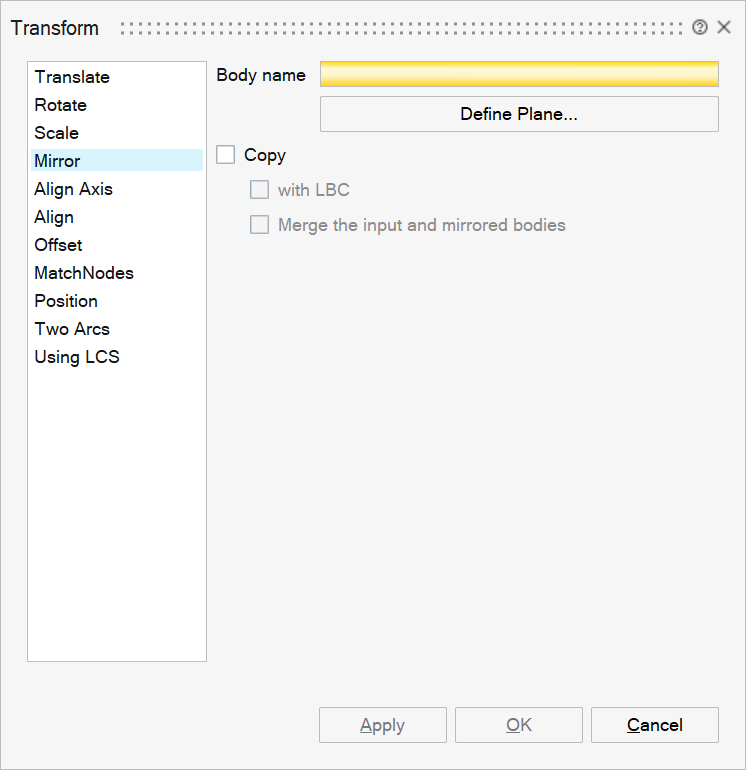The width and height of the screenshot is (746, 770).
Task: Close the Transform dialog
Action: click(724, 28)
